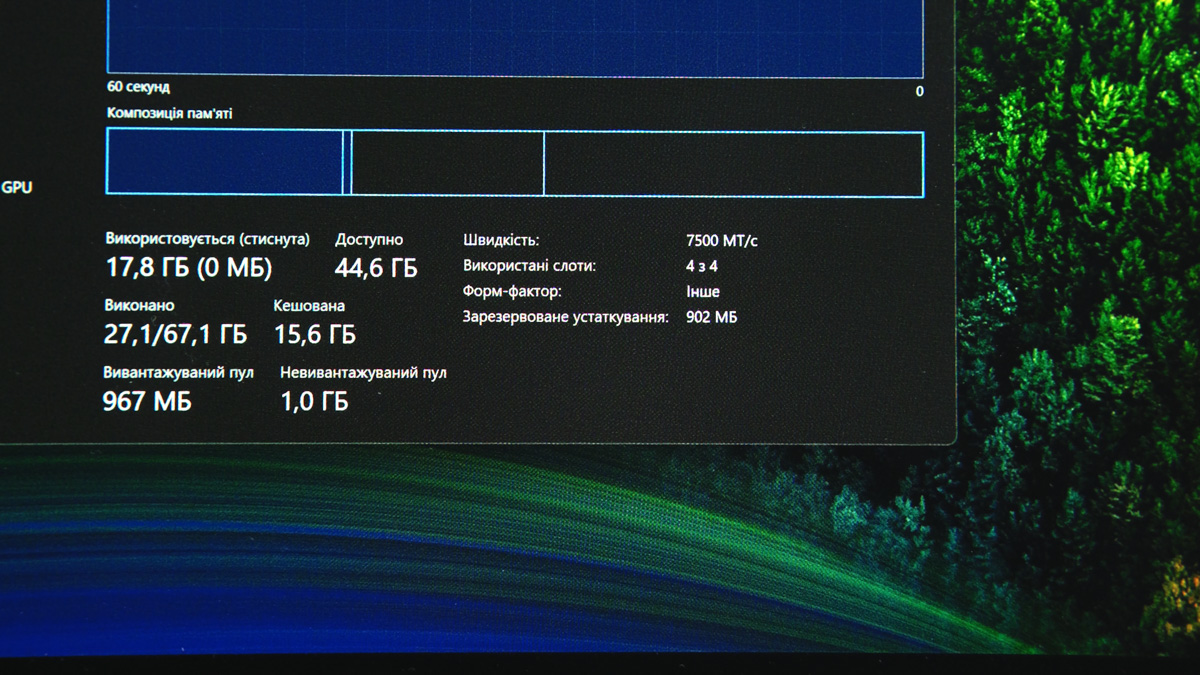The width and height of the screenshot is (1200, 675).
Task: Click the '1,0 ГБ' non-paged pool value
Action: pyautogui.click(x=314, y=402)
